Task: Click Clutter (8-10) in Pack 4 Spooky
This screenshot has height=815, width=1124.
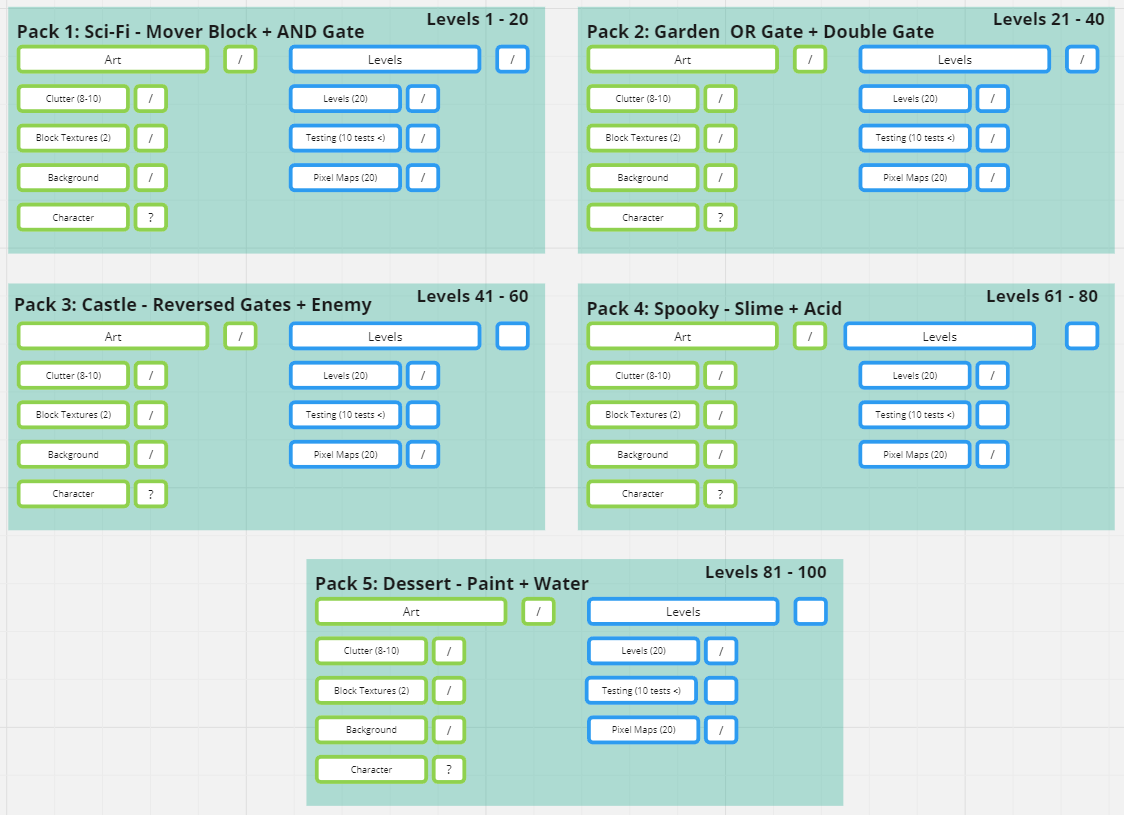Action: coord(642,375)
